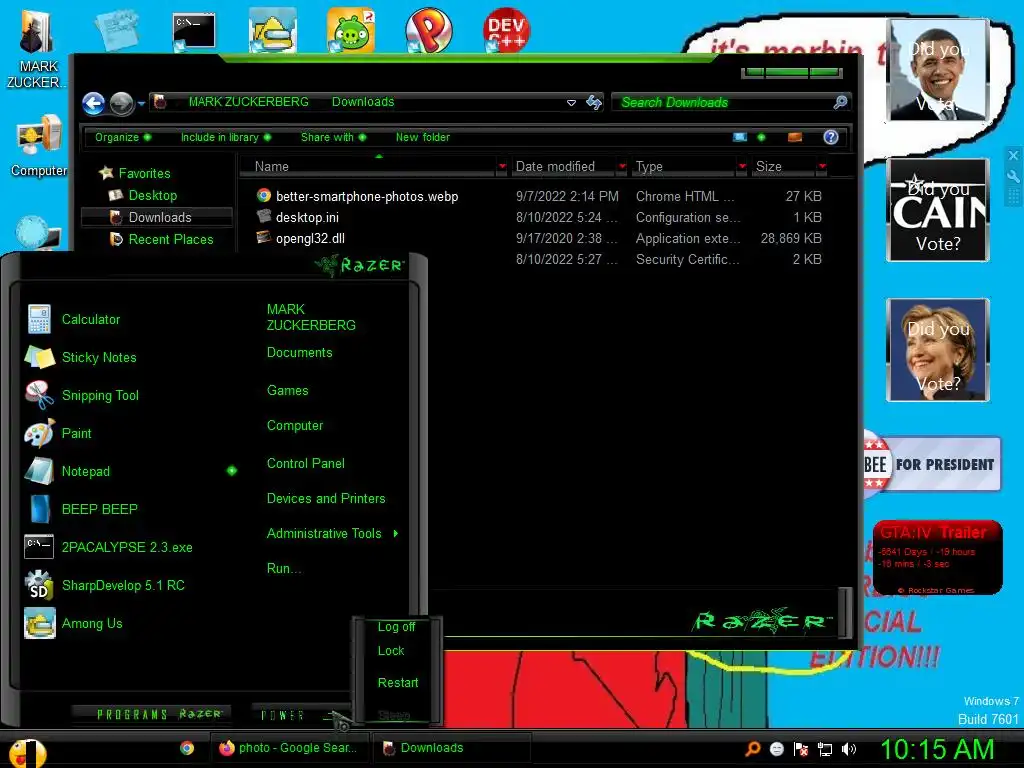Switch to the photo - Google Search Firefox window
This screenshot has height=768, width=1024.
pos(289,748)
